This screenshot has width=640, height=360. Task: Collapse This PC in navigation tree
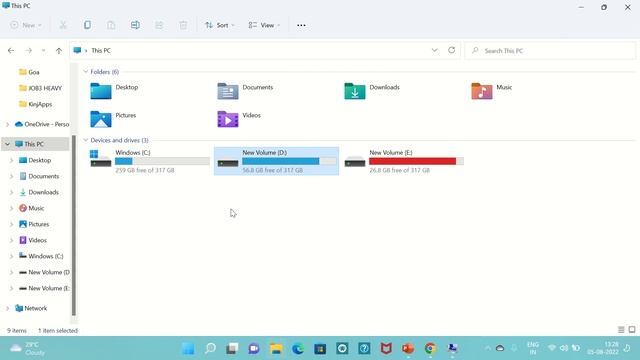[7, 144]
